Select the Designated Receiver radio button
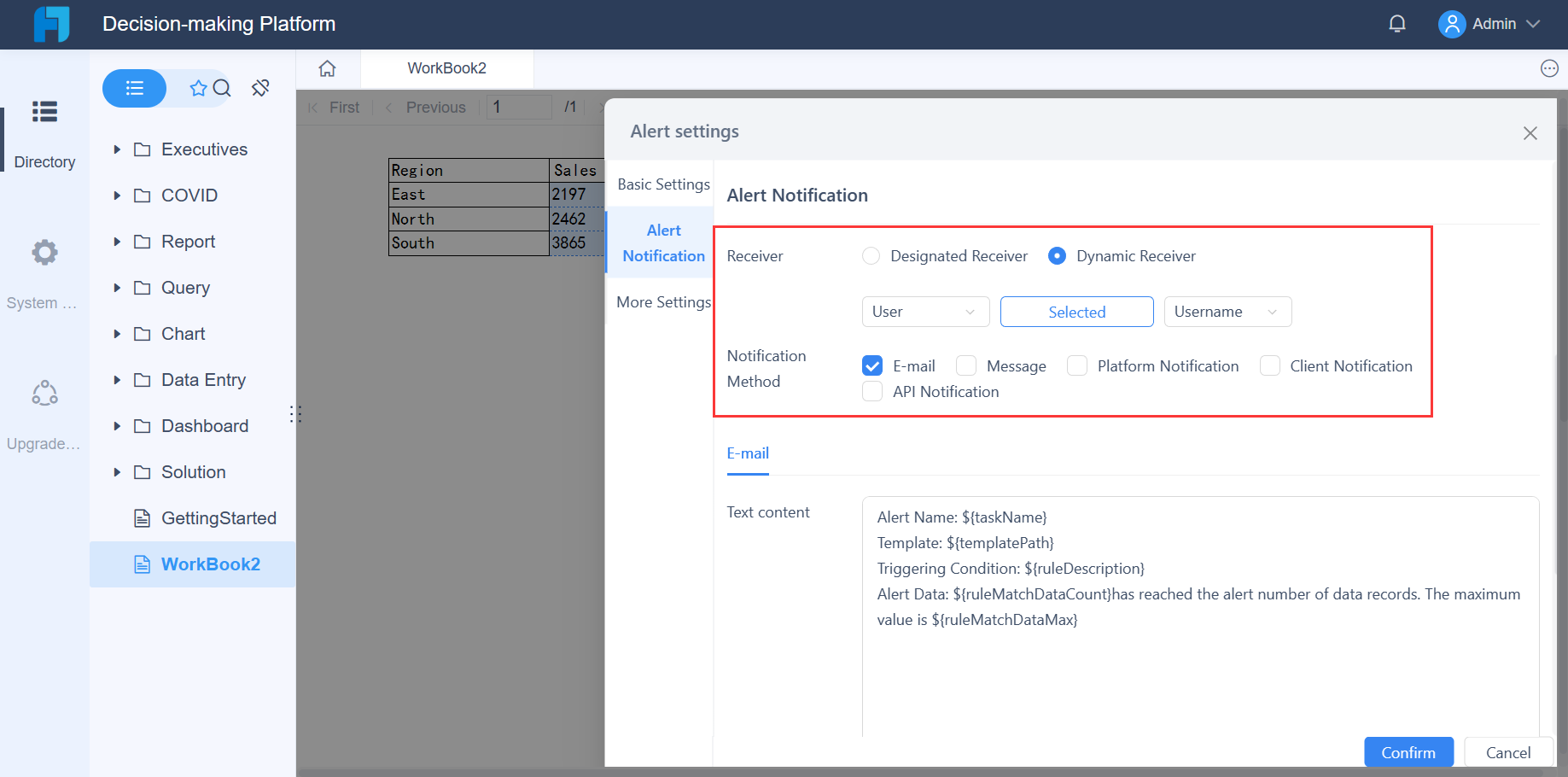 [x=871, y=255]
